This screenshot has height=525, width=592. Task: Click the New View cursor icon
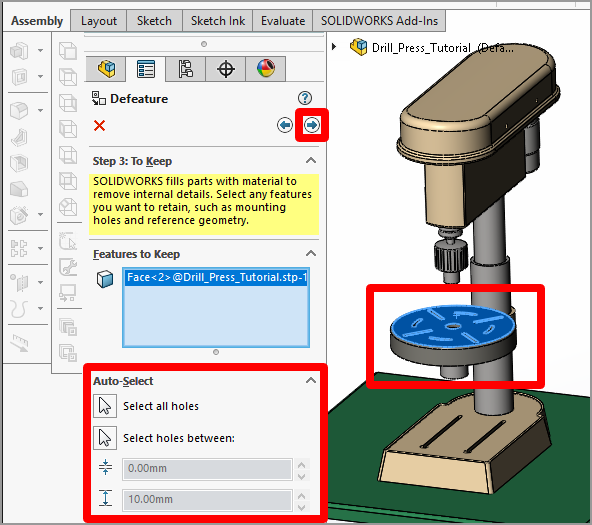pos(68,241)
